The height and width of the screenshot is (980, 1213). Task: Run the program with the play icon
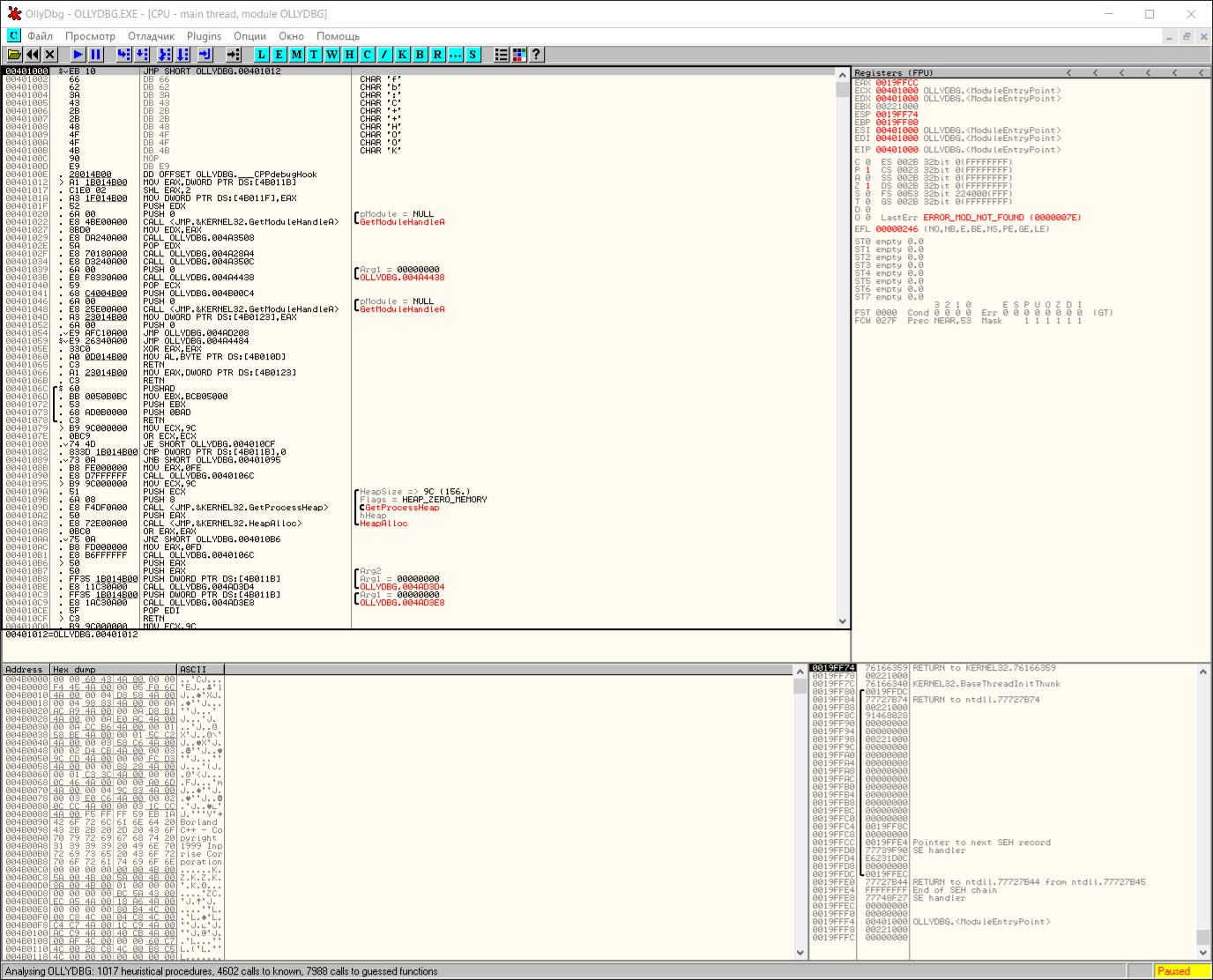[x=78, y=55]
